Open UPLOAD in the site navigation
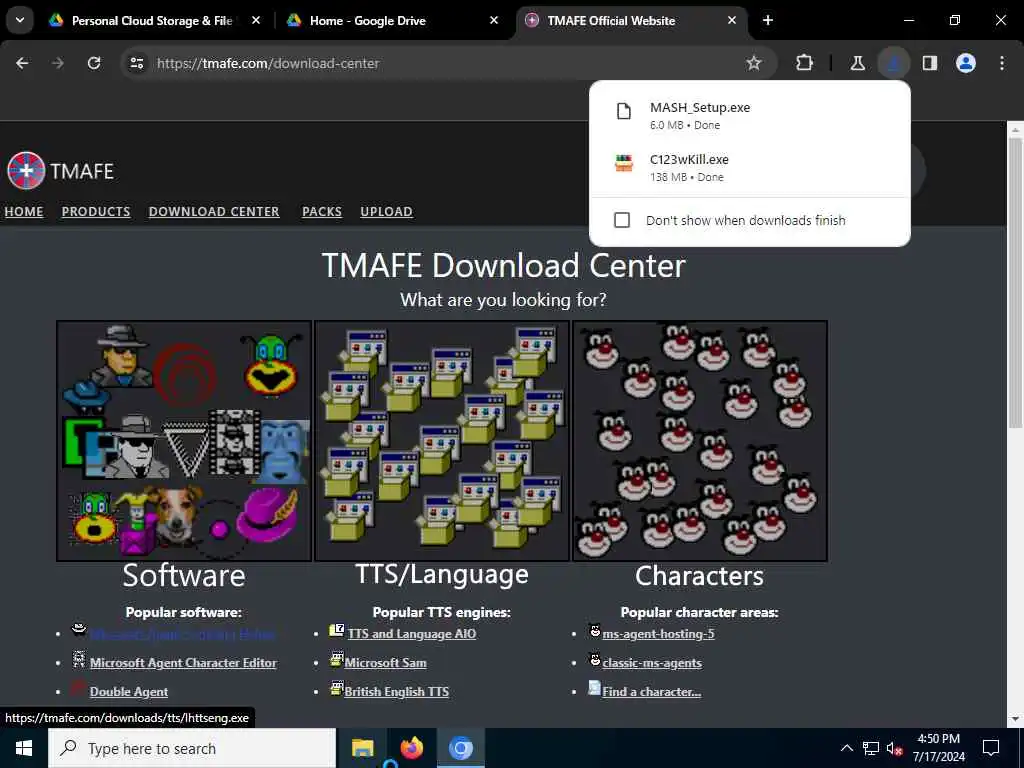This screenshot has width=1024, height=768. [x=387, y=212]
